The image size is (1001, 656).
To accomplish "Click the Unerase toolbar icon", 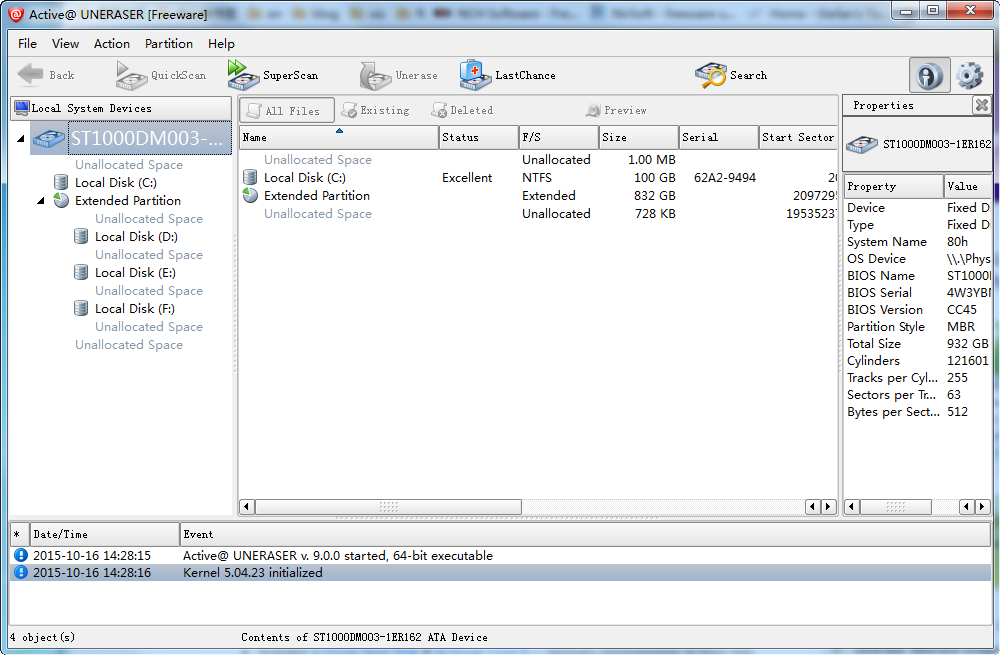I will tap(398, 75).
